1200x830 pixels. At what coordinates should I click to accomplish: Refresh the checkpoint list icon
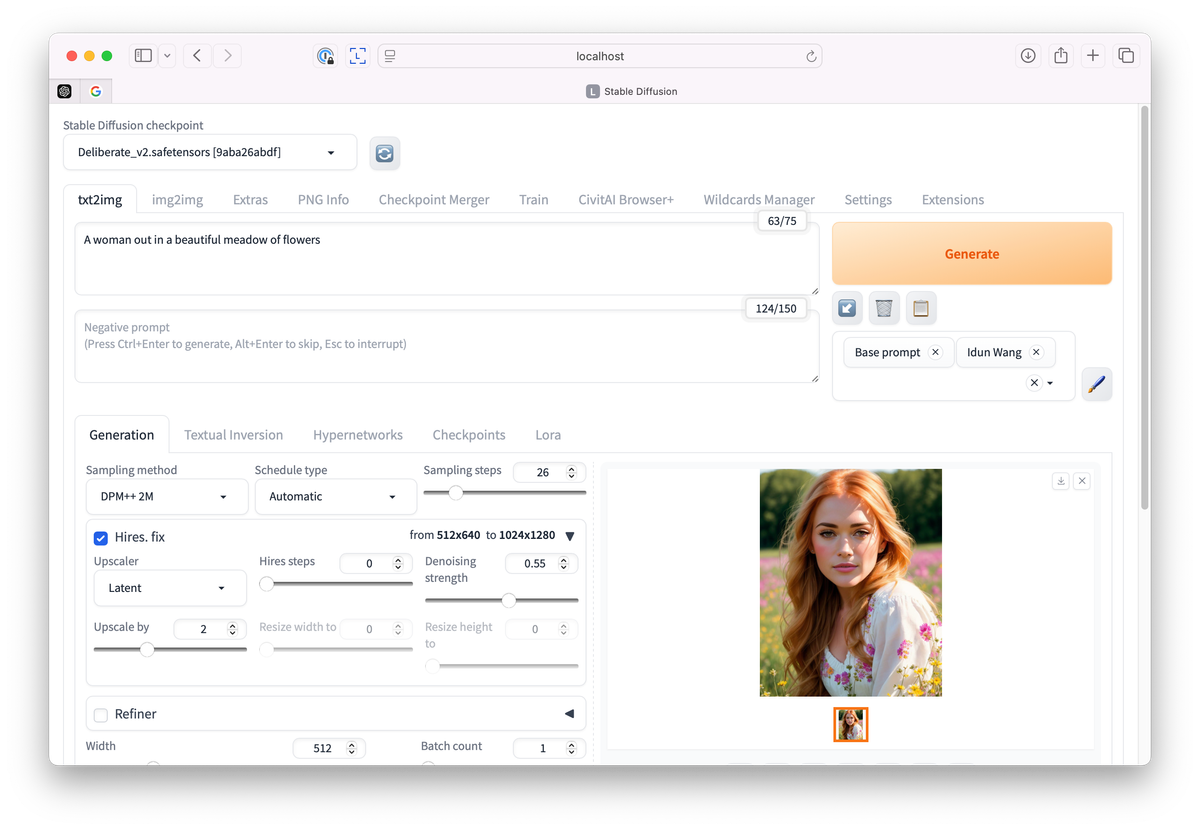point(384,153)
